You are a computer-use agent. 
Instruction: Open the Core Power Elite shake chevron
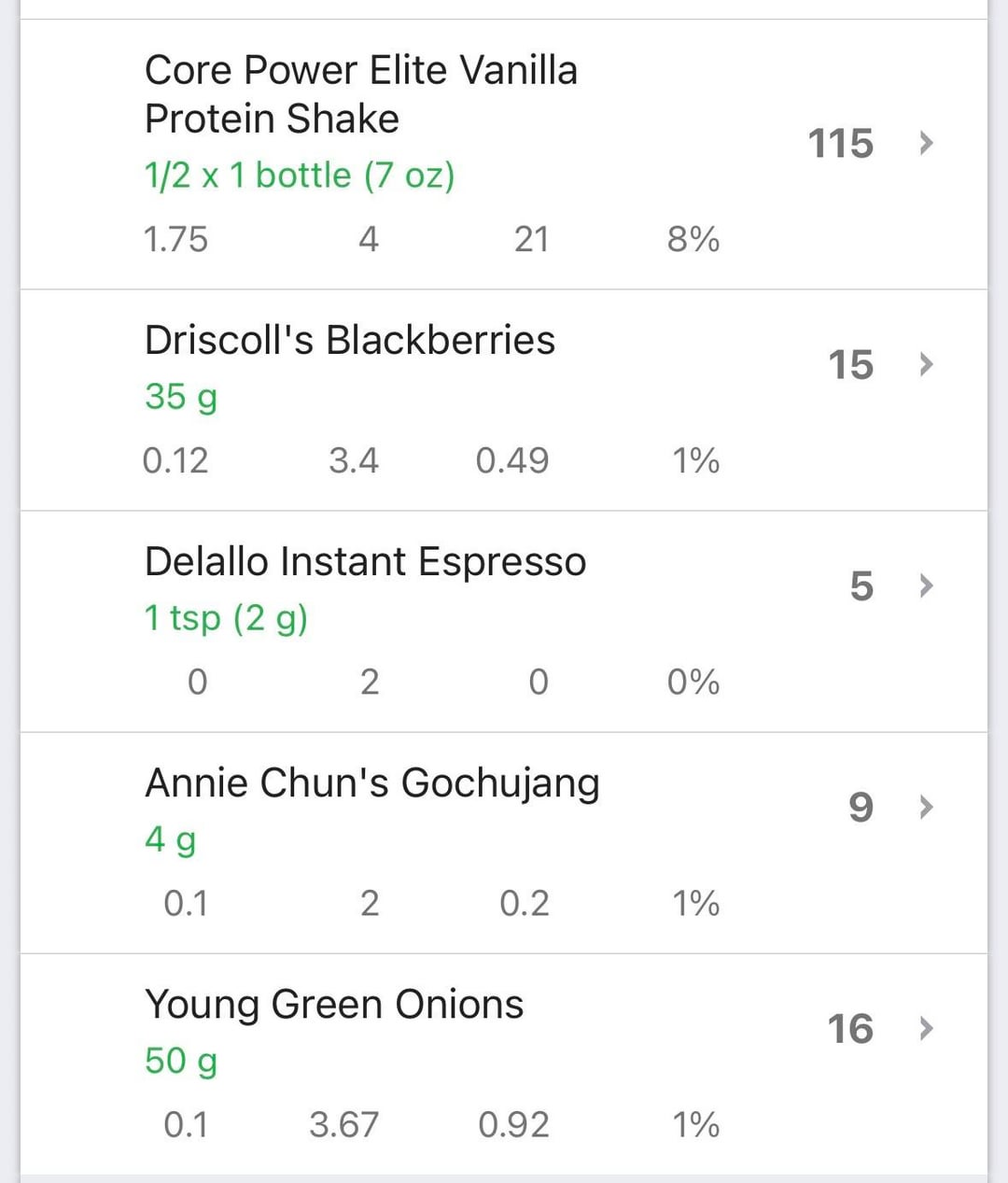[925, 144]
